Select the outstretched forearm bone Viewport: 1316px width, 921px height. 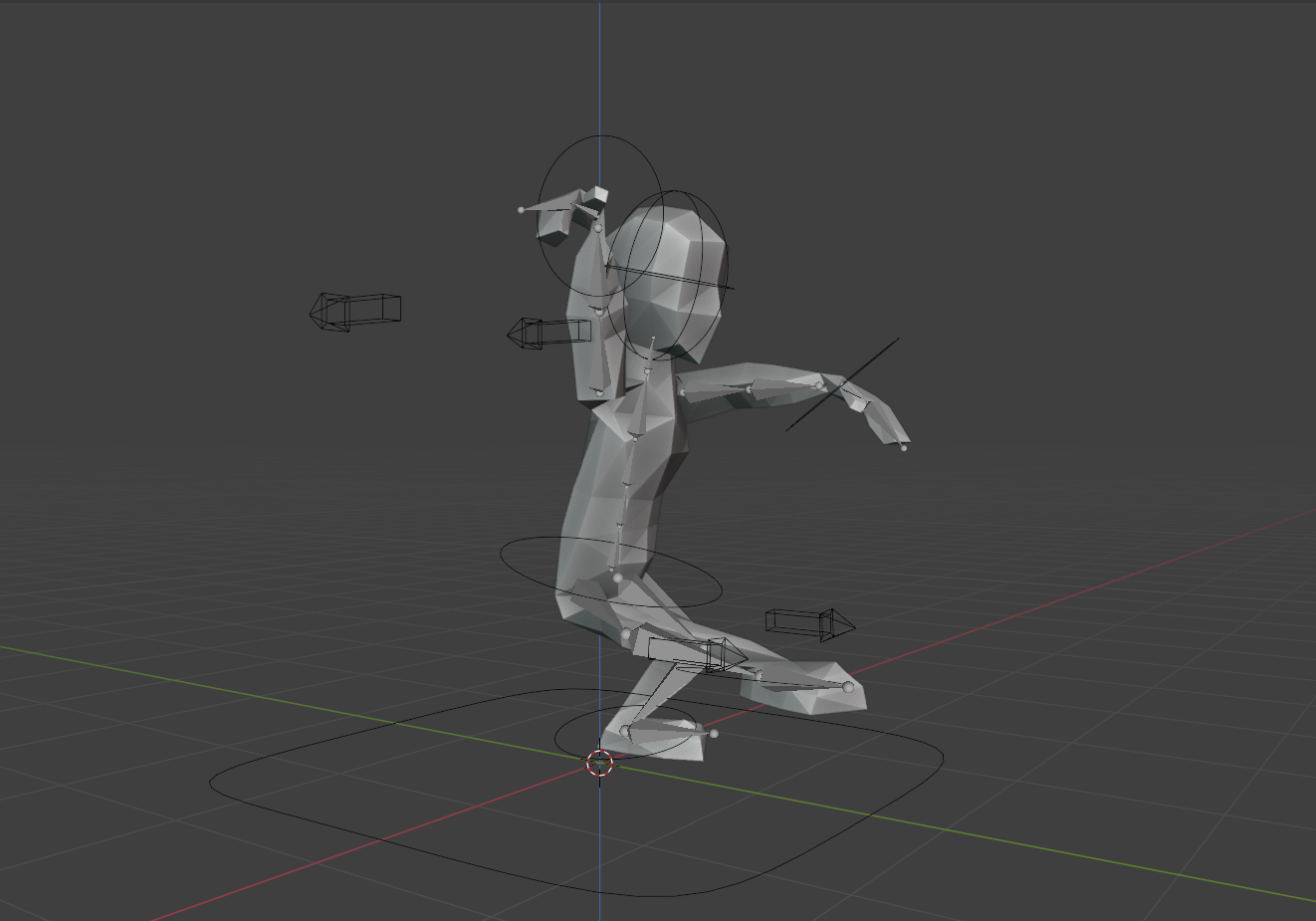[x=784, y=386]
